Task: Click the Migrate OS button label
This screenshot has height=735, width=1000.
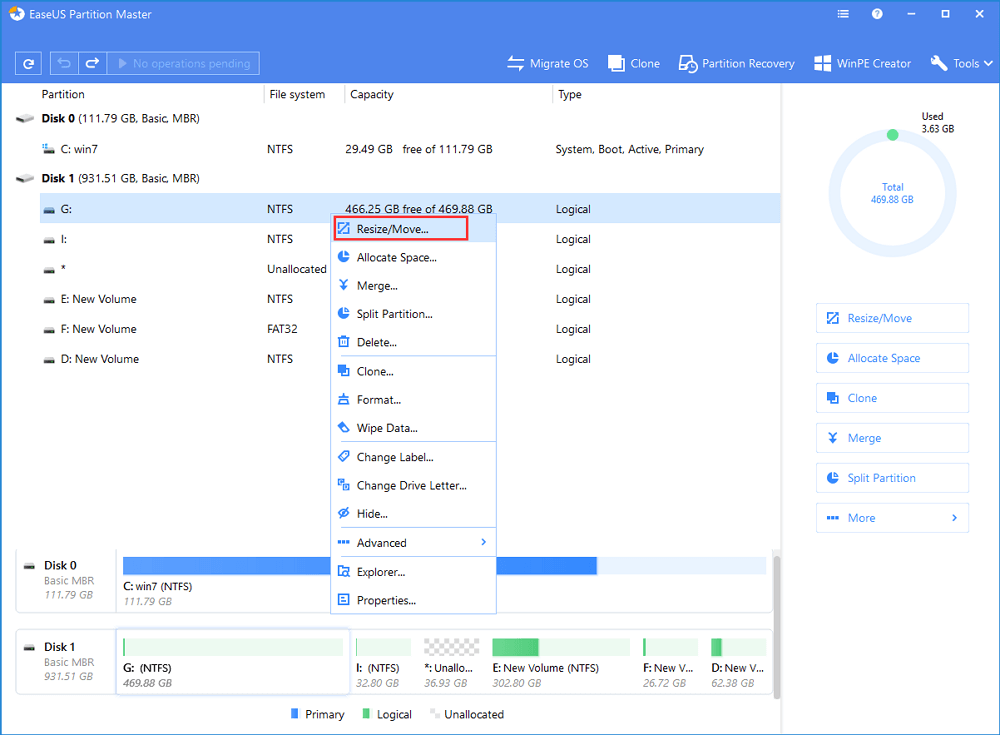Action: tap(559, 63)
